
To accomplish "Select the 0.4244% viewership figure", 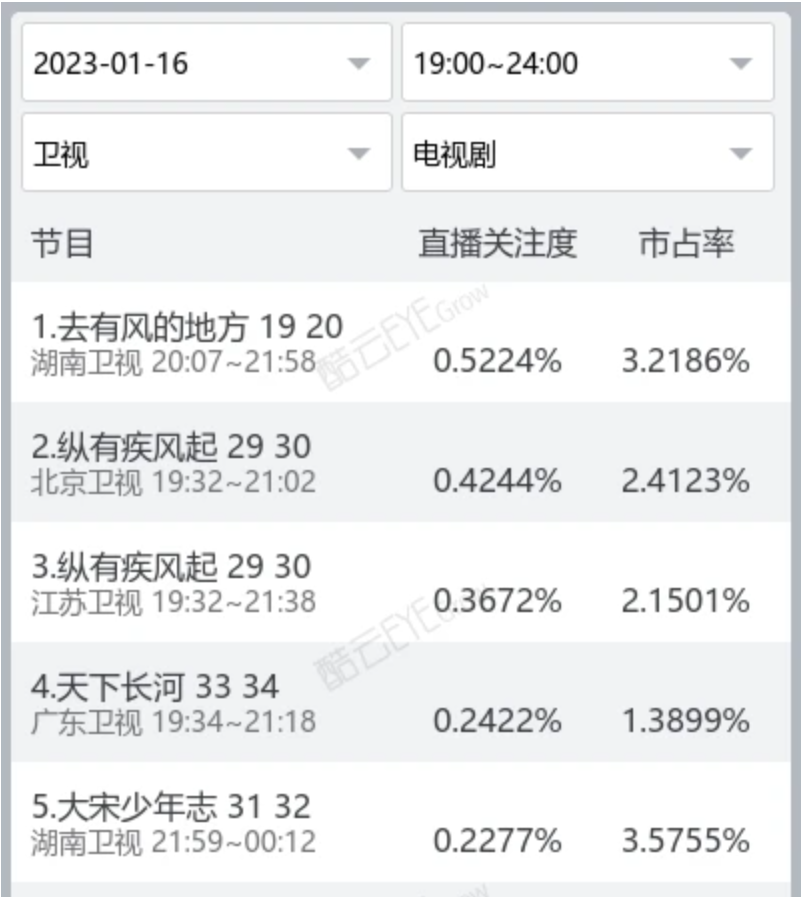I will [x=497, y=481].
